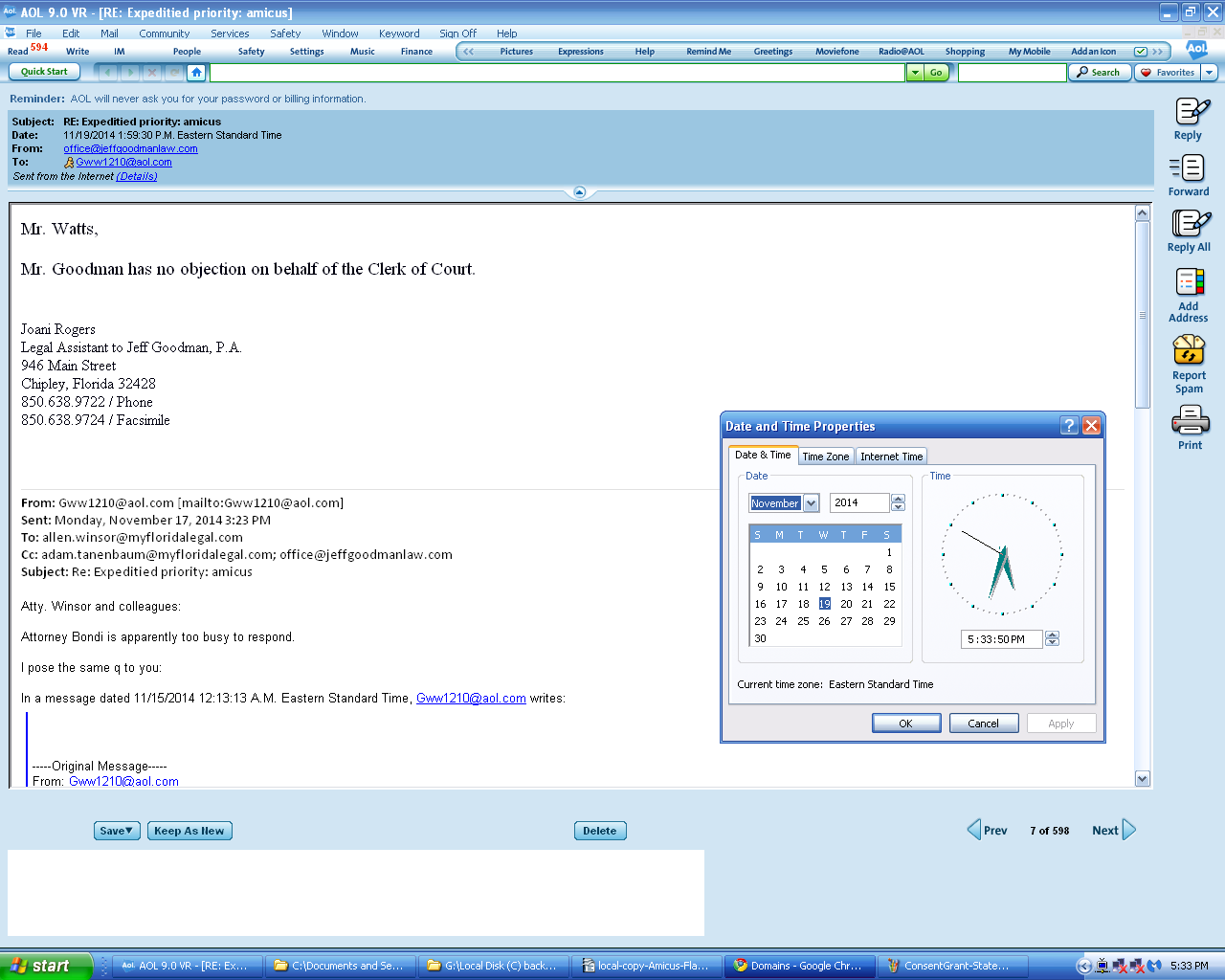
Task: Click the Details link in header
Action: [x=137, y=176]
